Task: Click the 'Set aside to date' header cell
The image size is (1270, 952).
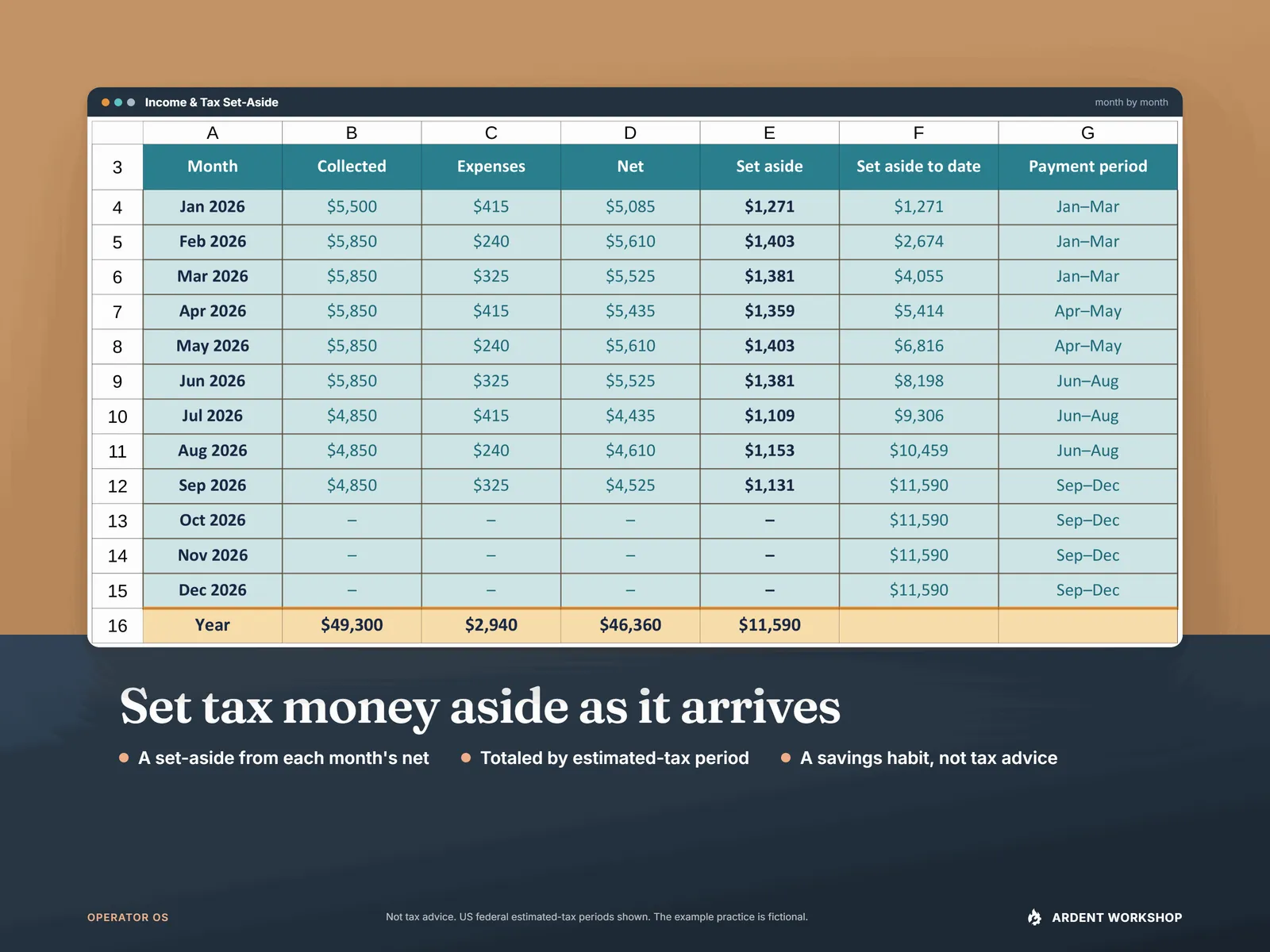Action: pos(918,167)
